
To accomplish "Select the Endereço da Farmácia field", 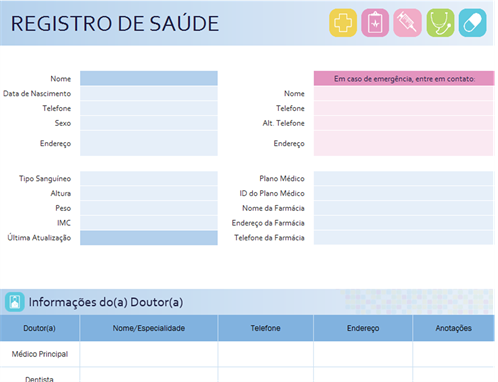I will 403,223.
